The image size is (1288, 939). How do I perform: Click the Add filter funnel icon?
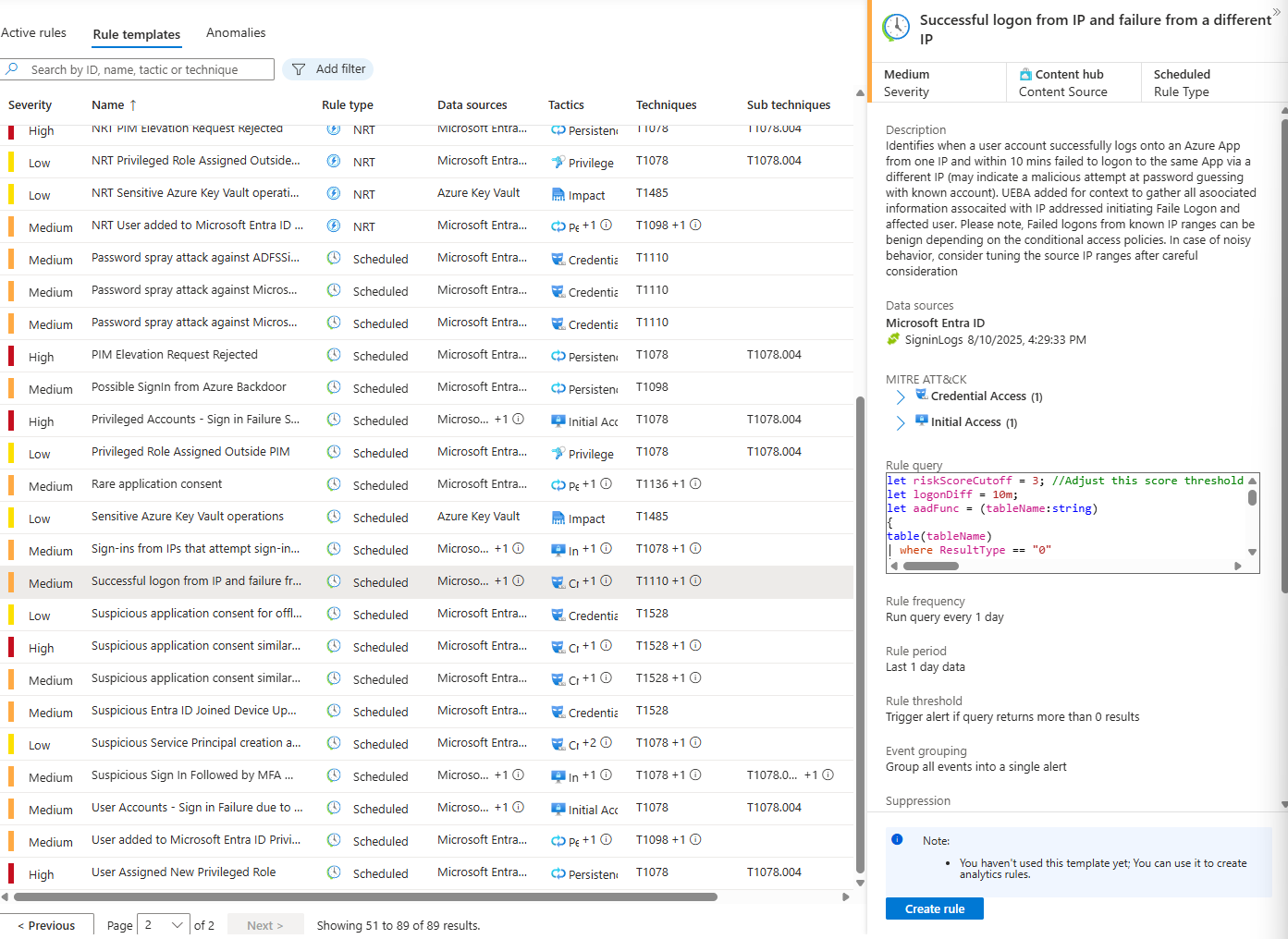(299, 69)
